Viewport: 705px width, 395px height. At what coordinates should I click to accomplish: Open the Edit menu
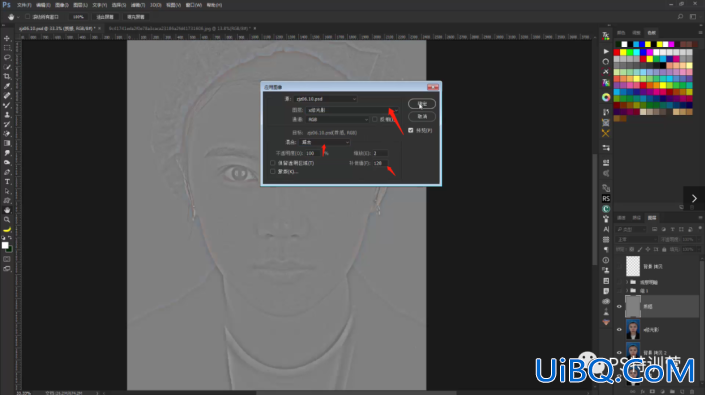click(43, 5)
